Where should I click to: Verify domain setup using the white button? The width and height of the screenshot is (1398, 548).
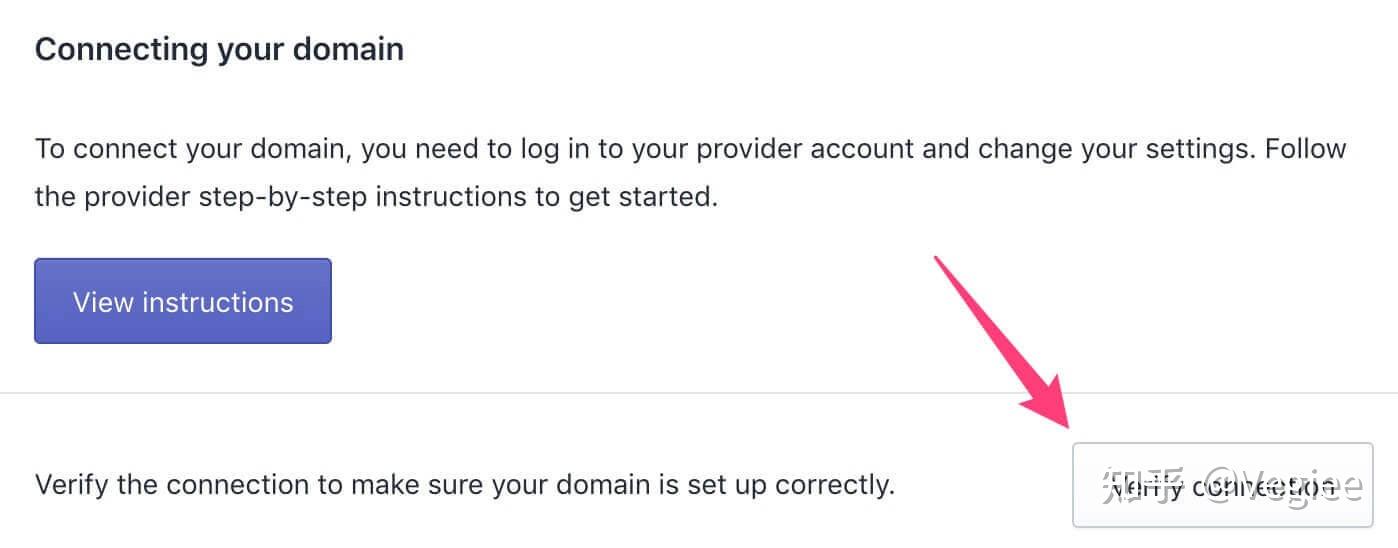coord(1222,485)
